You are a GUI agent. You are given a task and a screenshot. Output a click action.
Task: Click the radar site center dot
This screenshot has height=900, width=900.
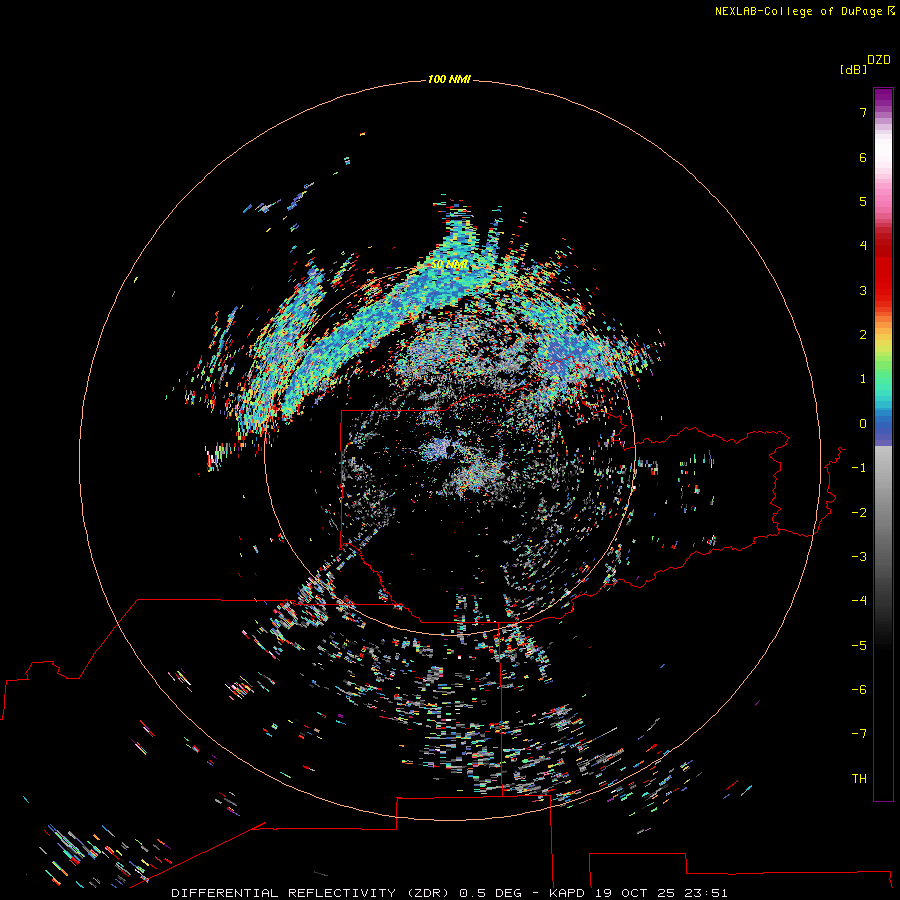449,450
